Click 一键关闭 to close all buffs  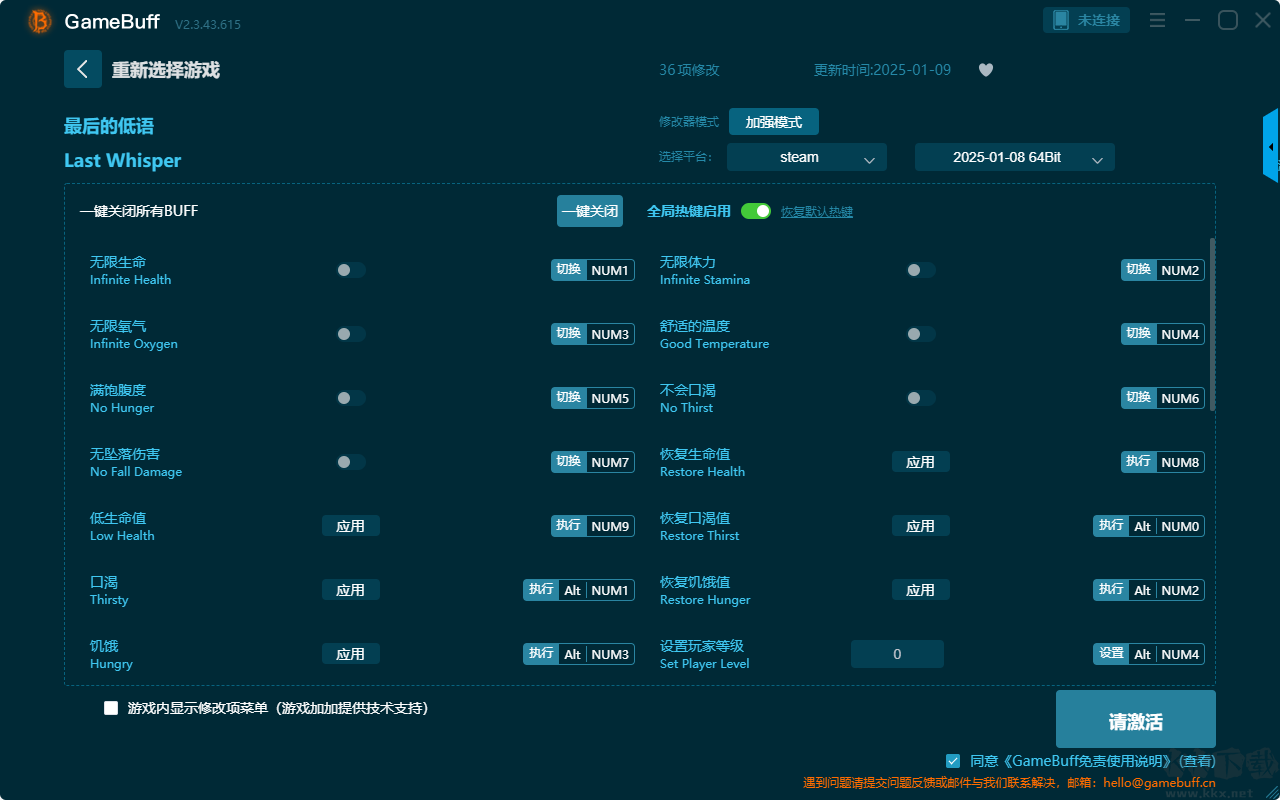coord(590,211)
